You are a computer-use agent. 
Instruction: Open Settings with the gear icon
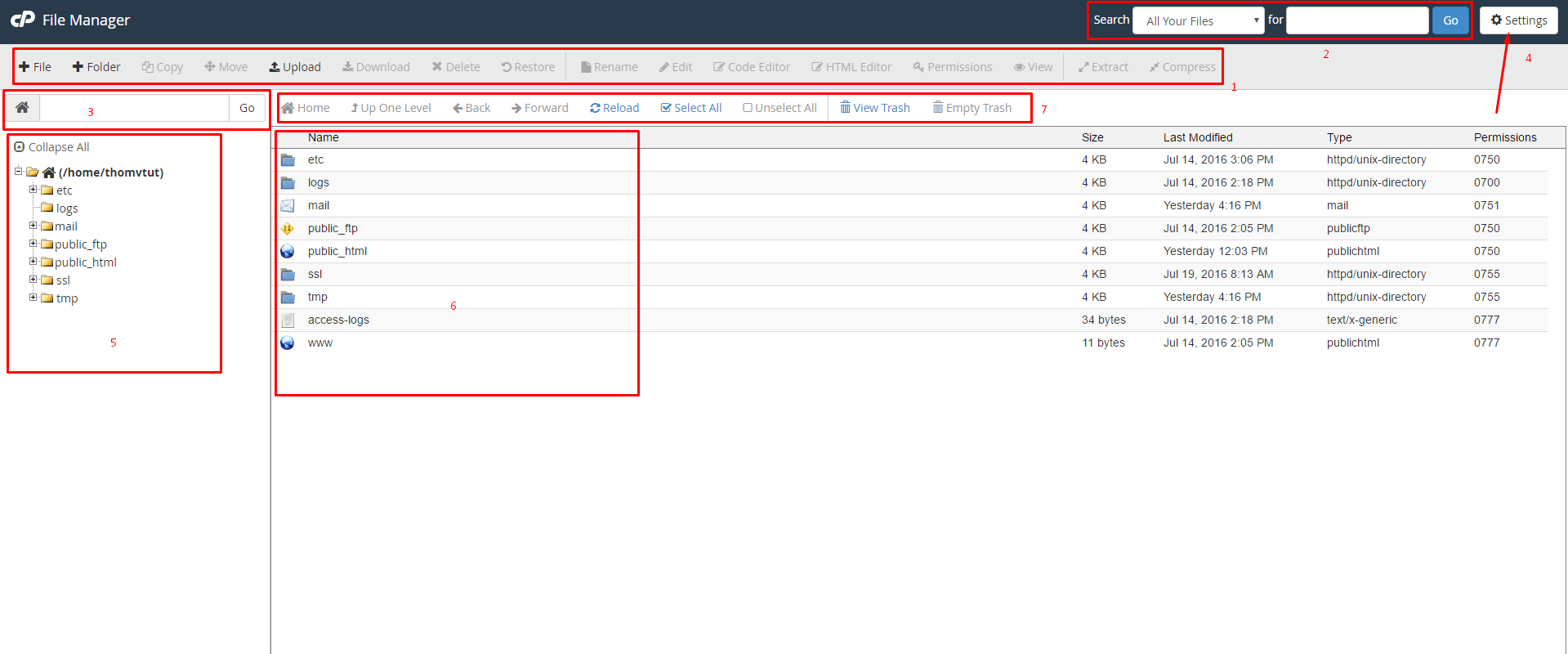pos(1496,20)
